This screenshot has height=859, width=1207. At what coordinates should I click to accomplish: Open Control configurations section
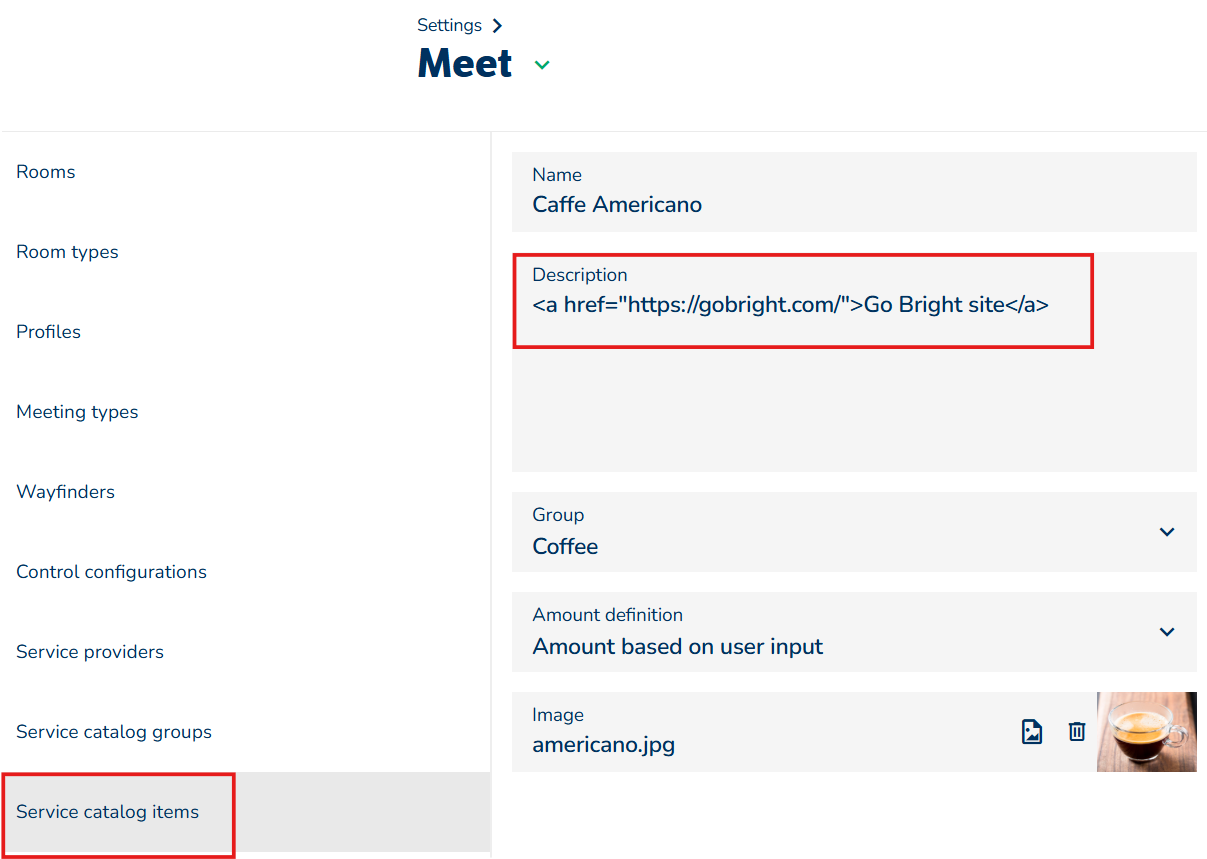point(111,572)
